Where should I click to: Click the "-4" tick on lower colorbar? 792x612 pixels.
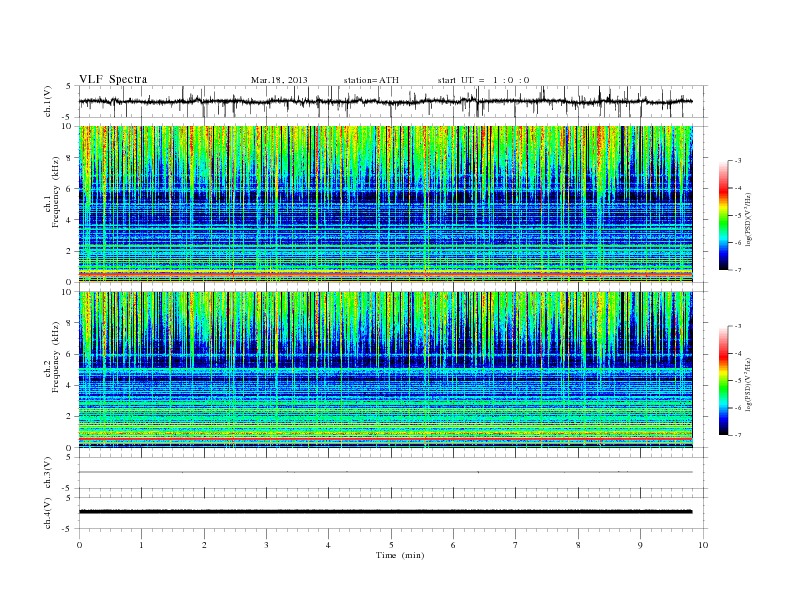(x=737, y=353)
